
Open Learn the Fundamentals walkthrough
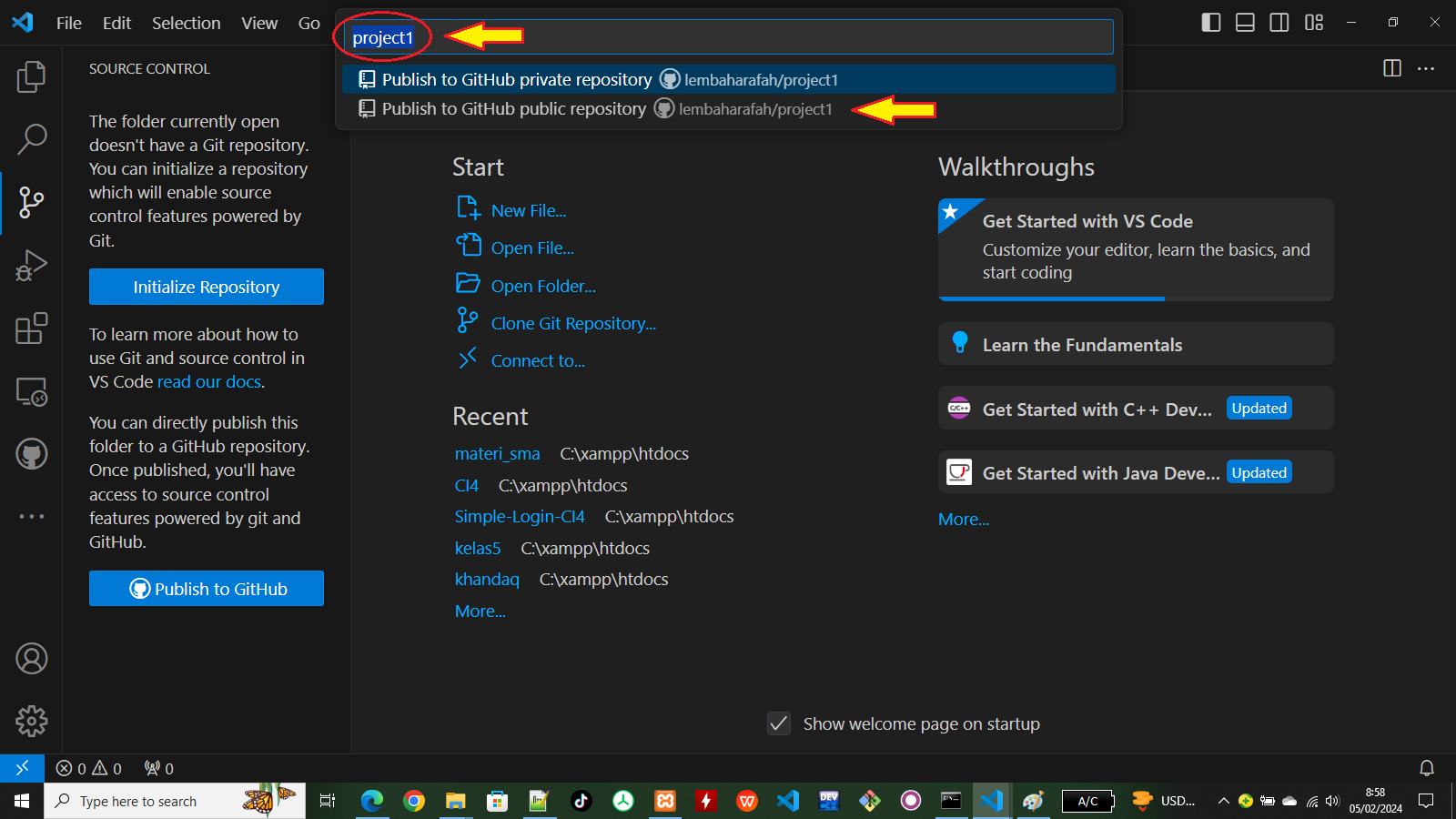click(x=1136, y=344)
